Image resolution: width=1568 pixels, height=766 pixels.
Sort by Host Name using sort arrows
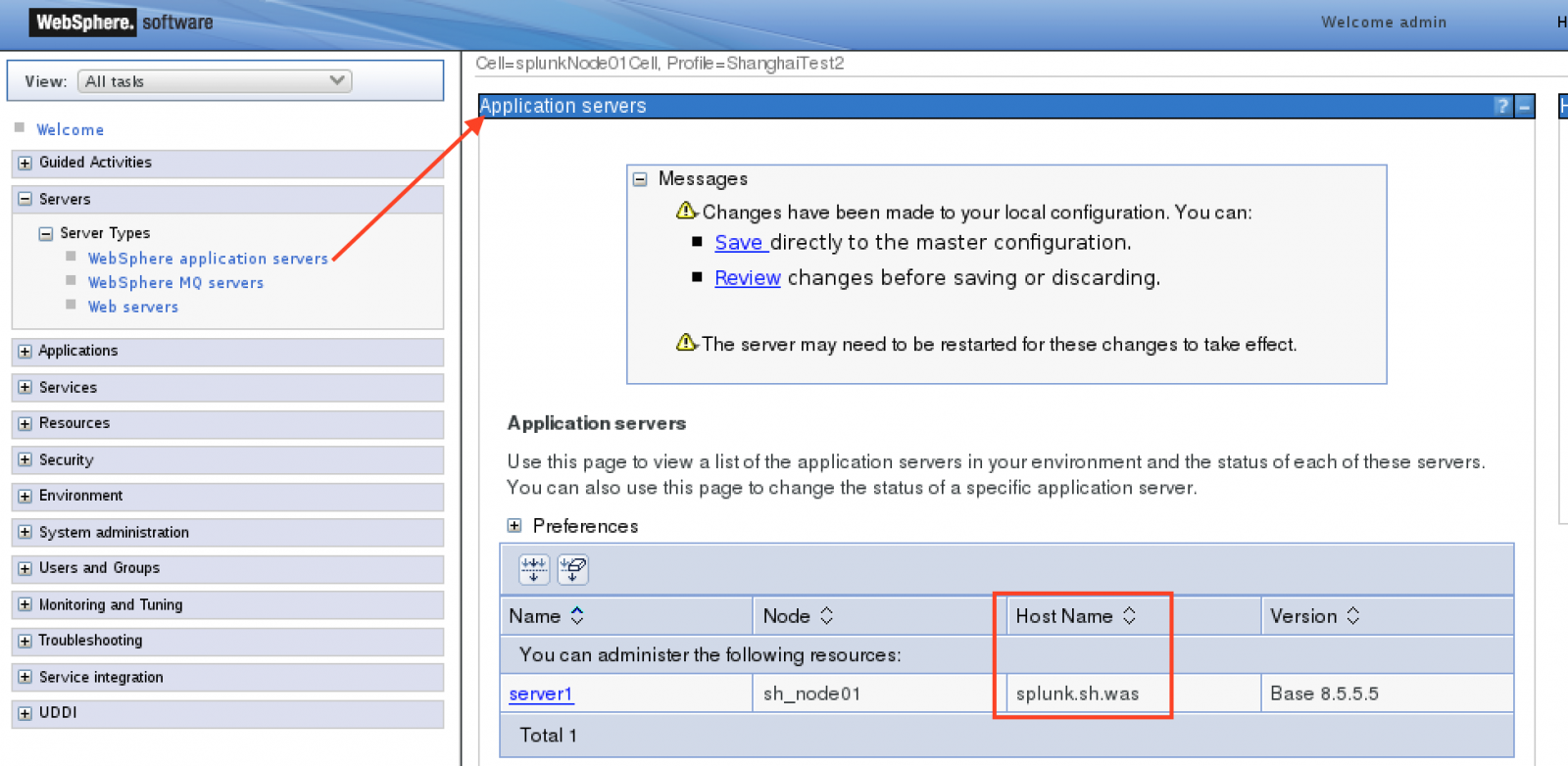[x=1129, y=616]
